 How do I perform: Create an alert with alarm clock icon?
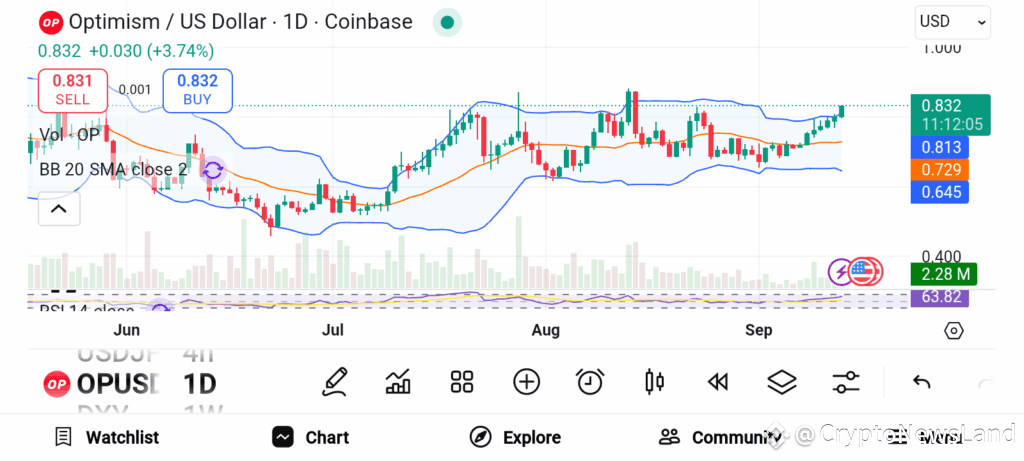click(x=590, y=382)
